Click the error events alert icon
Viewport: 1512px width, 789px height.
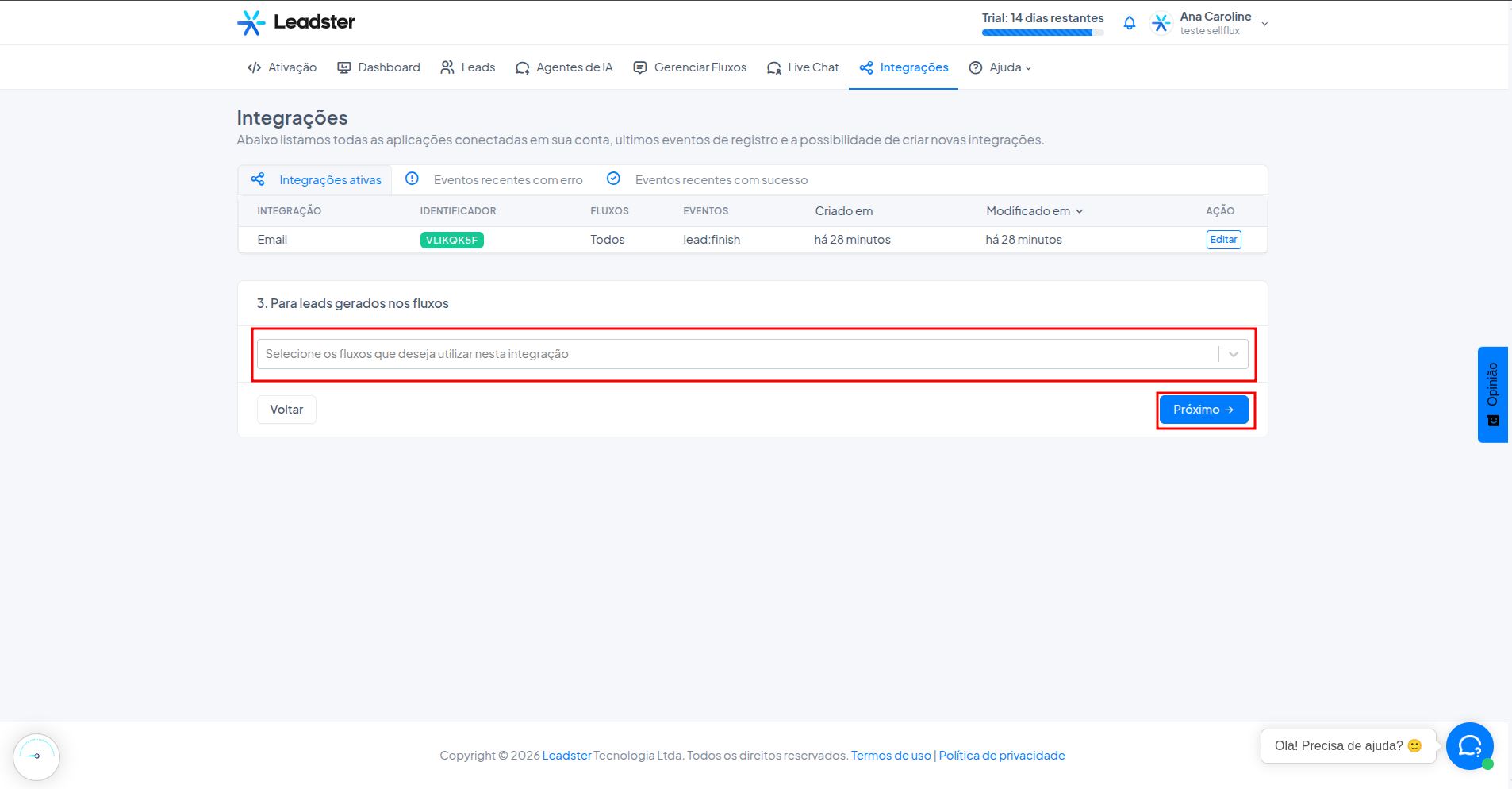pos(412,179)
